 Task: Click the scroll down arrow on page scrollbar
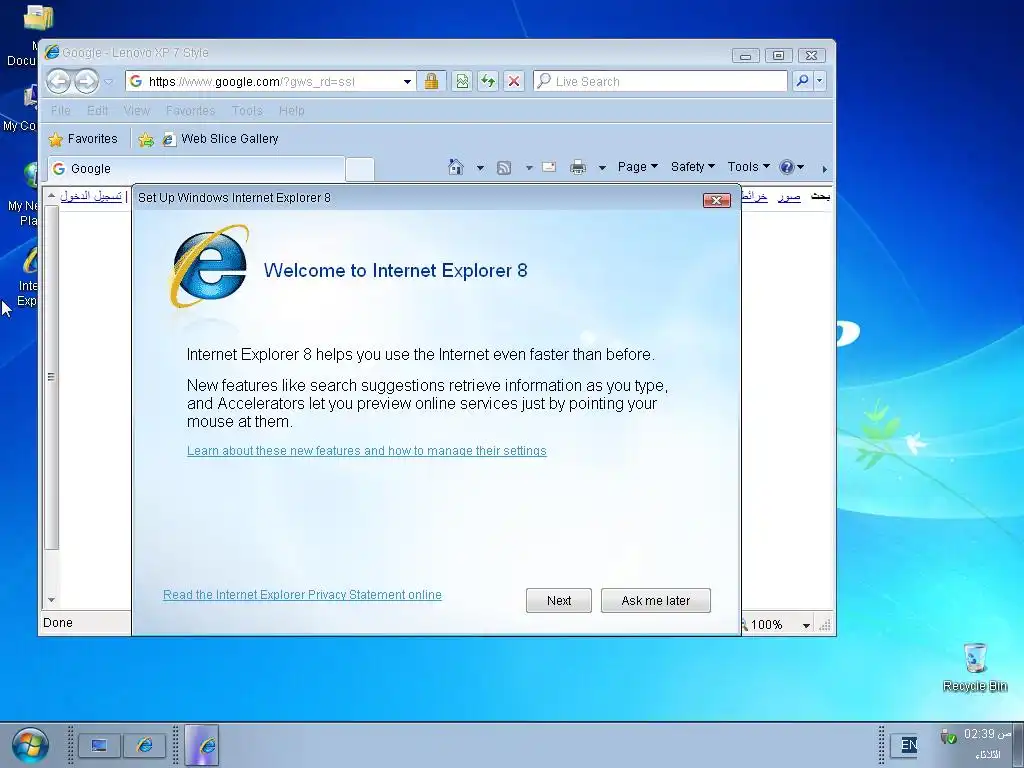52,600
